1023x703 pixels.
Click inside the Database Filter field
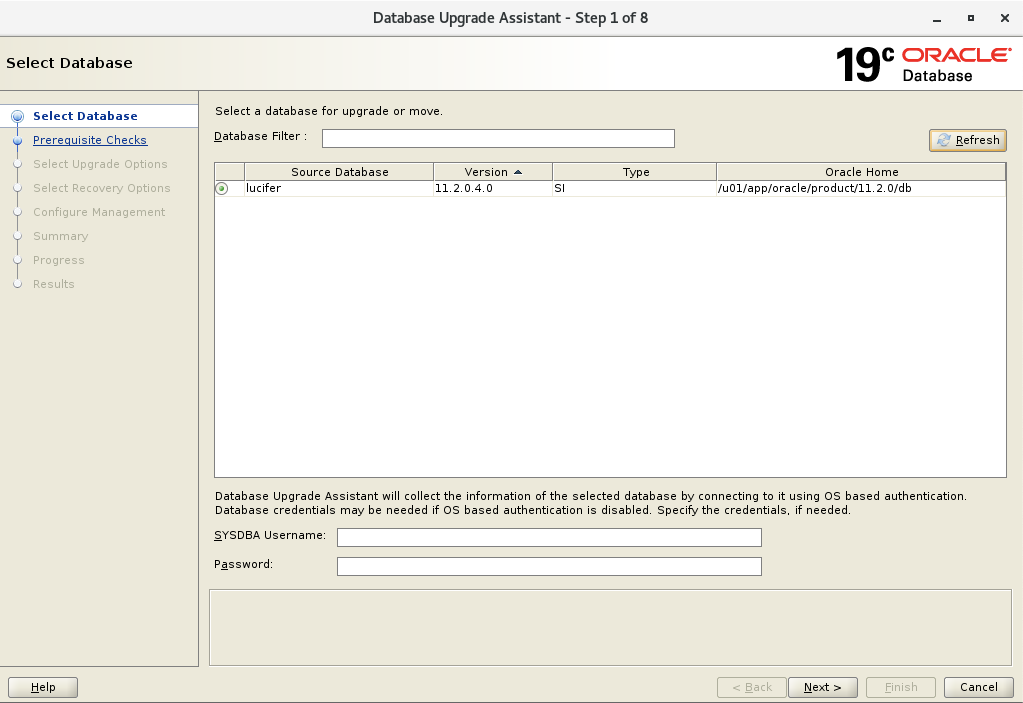(498, 138)
